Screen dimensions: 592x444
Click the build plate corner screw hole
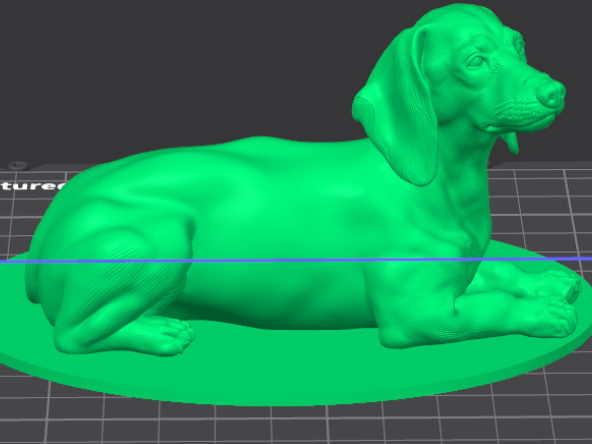point(18,165)
